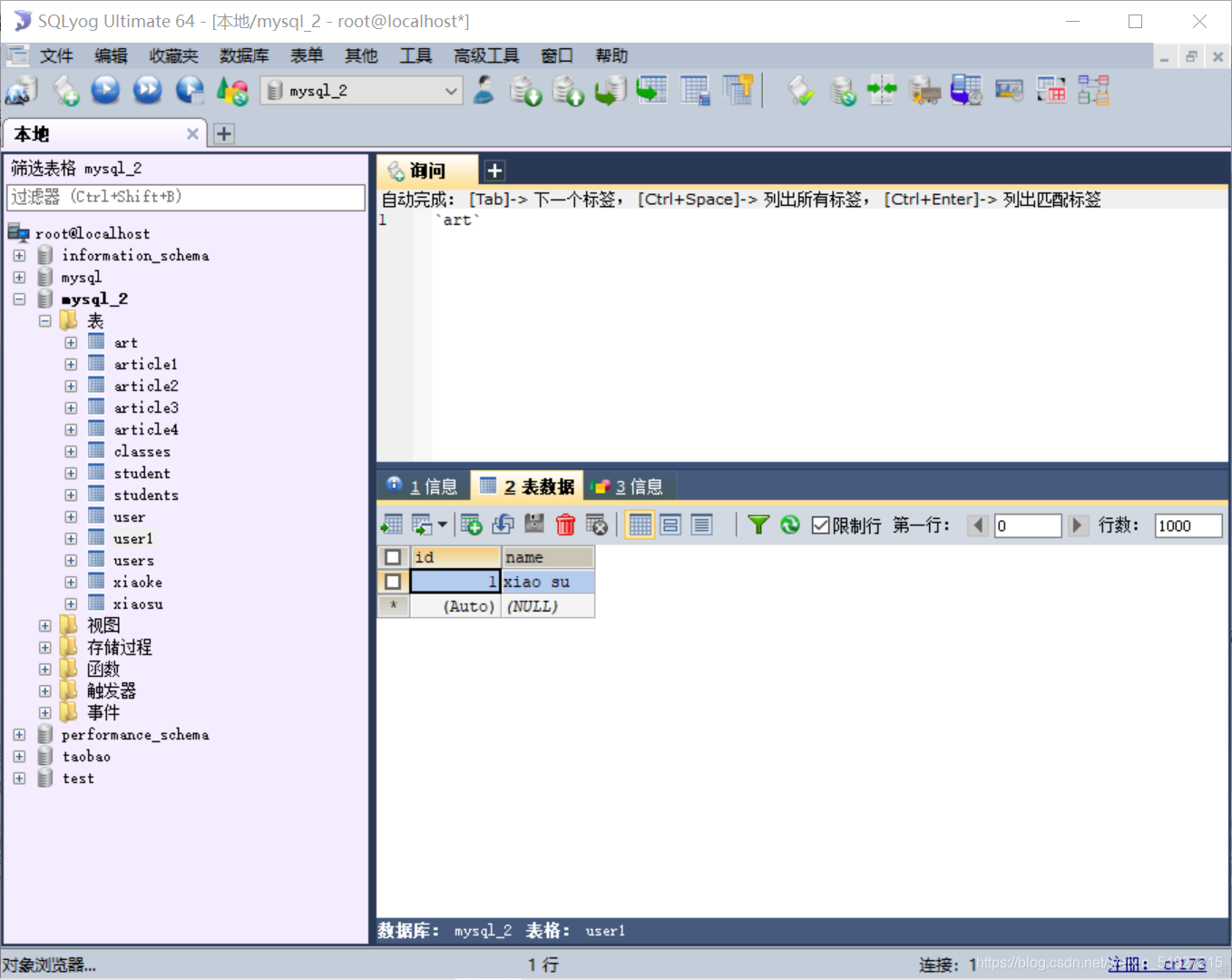The width and height of the screenshot is (1232, 980).
Task: Open the export dropdown arrow in data toolbar
Action: click(x=442, y=524)
